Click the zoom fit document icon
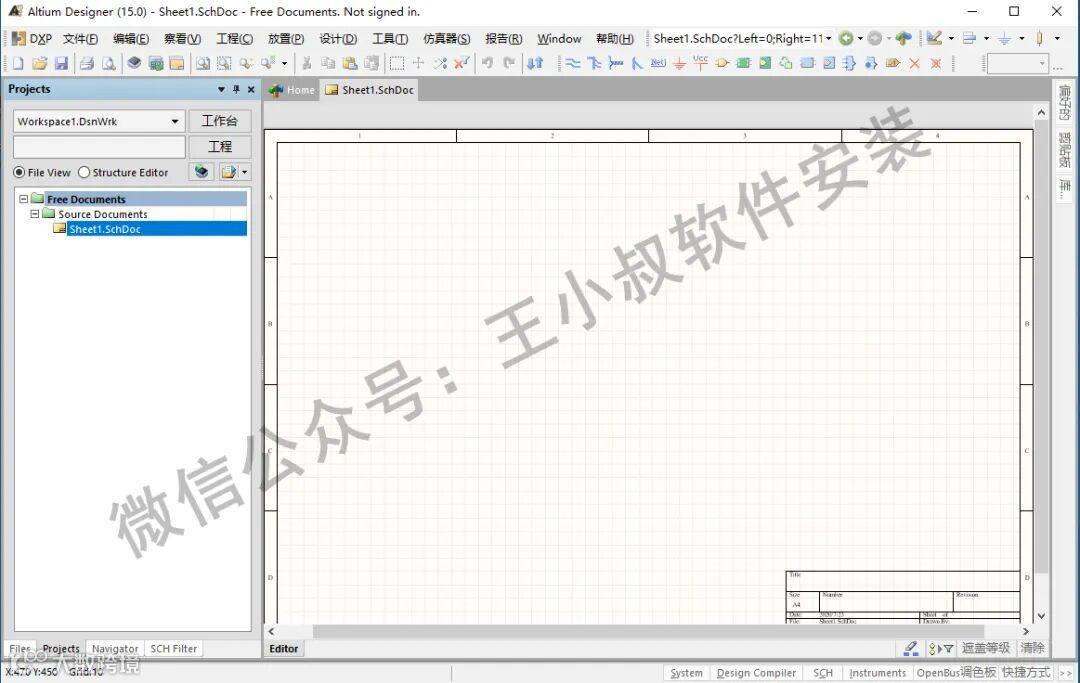 pos(202,63)
